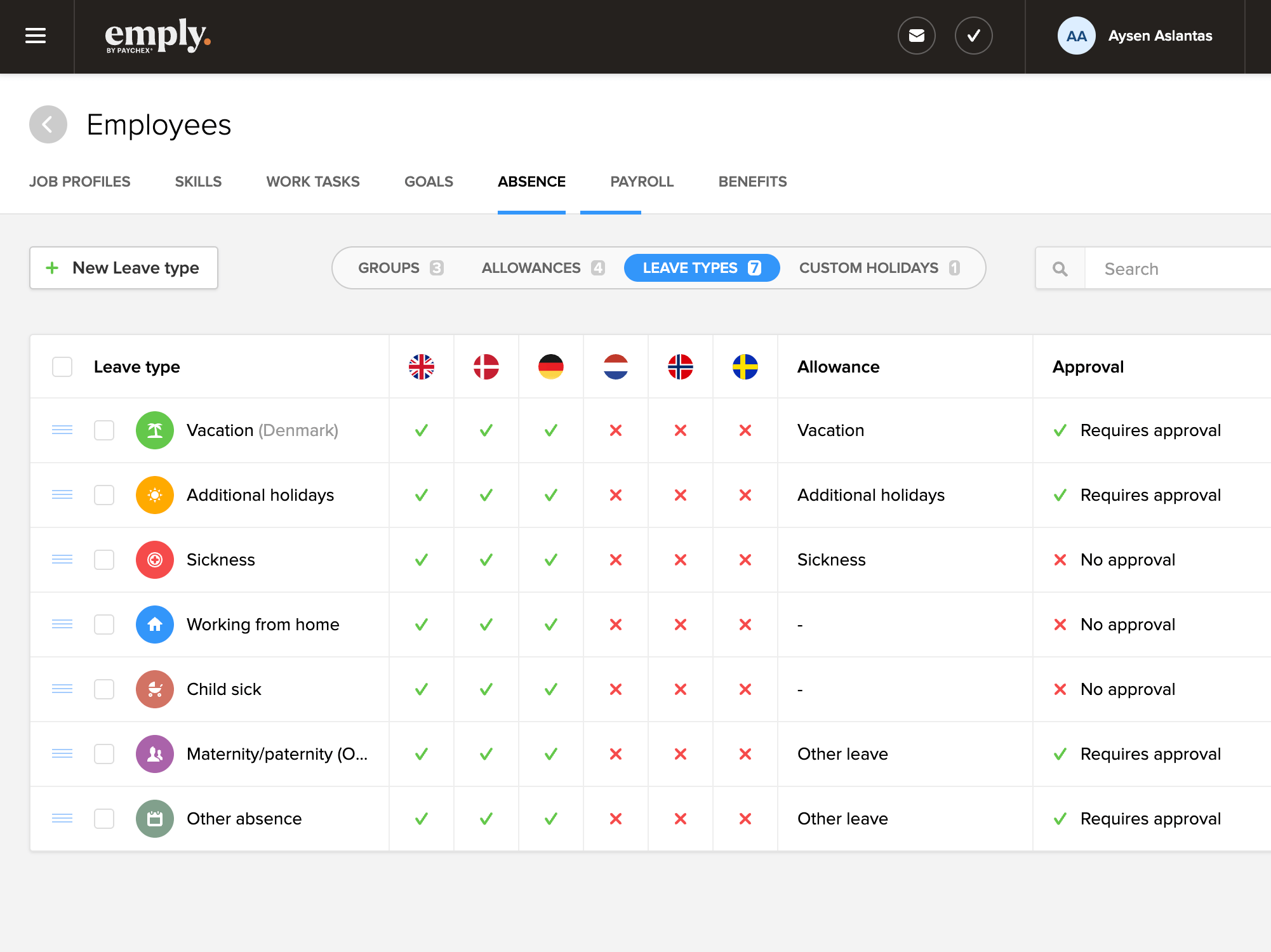Click the green Other absence calendar icon
This screenshot has width=1271, height=952.
154,819
